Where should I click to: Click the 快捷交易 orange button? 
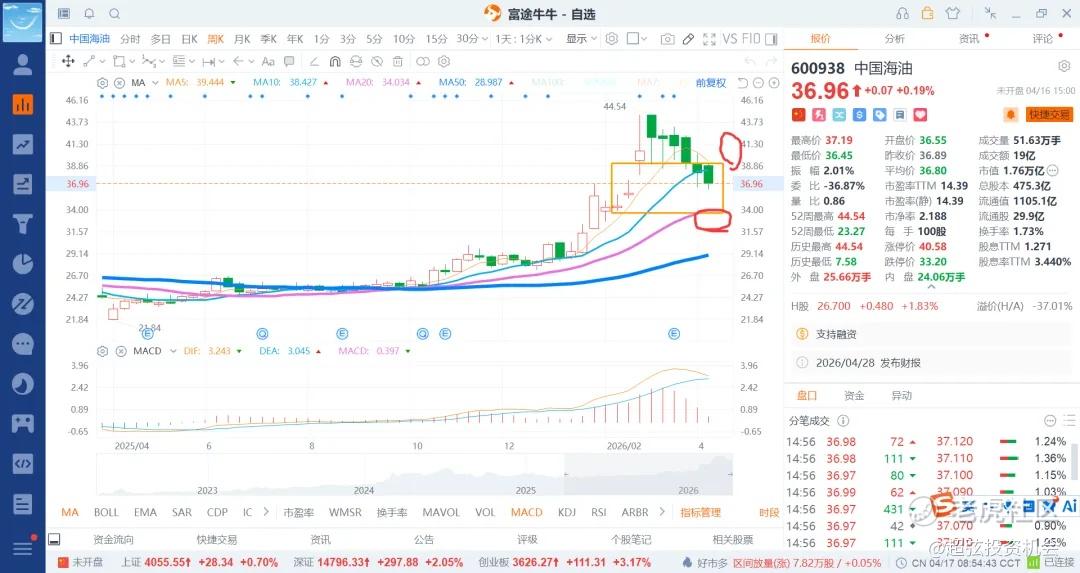tap(1049, 114)
